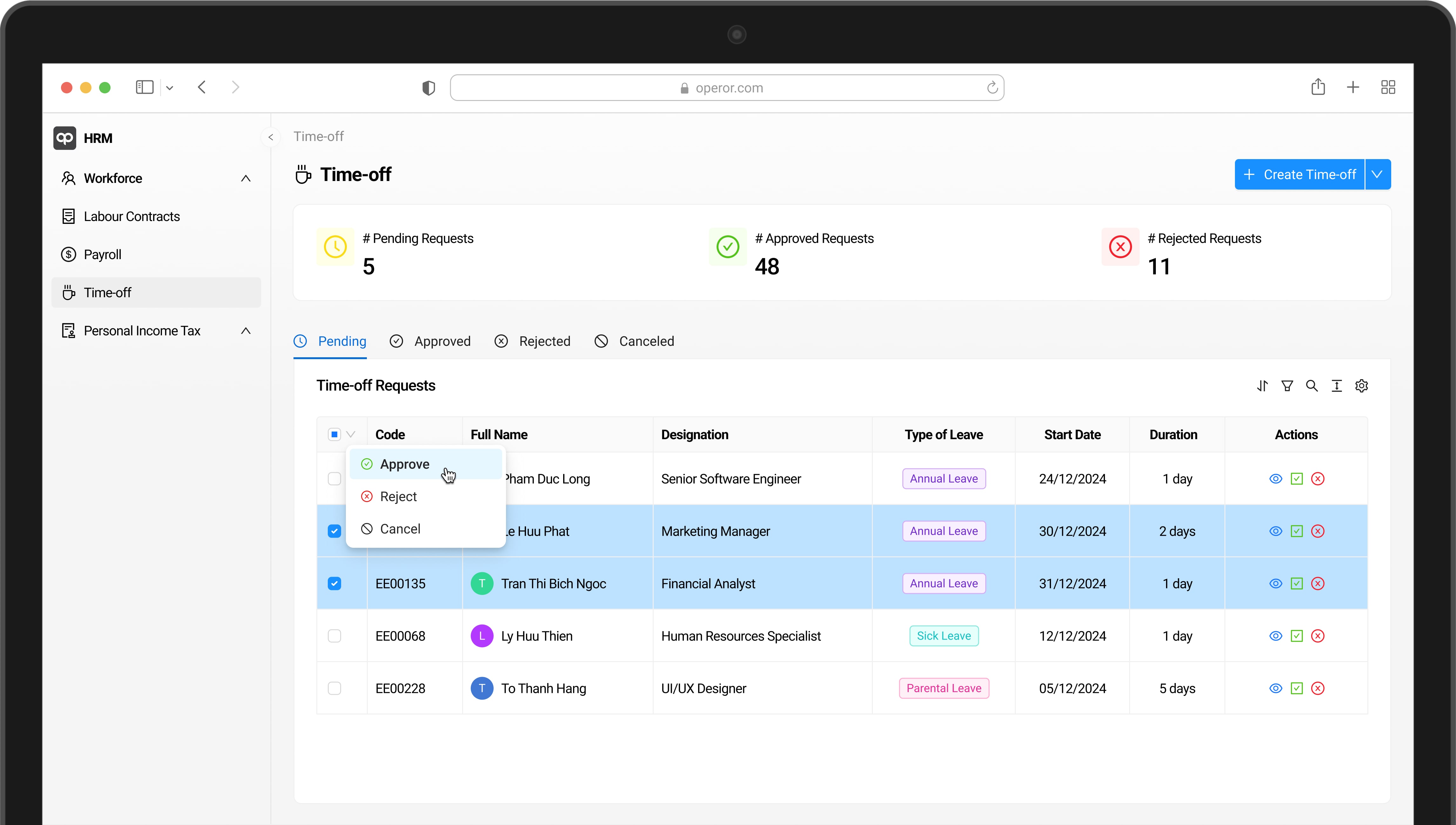Choose Approve from bulk actions menu
The height and width of the screenshot is (825, 1456).
click(425, 464)
